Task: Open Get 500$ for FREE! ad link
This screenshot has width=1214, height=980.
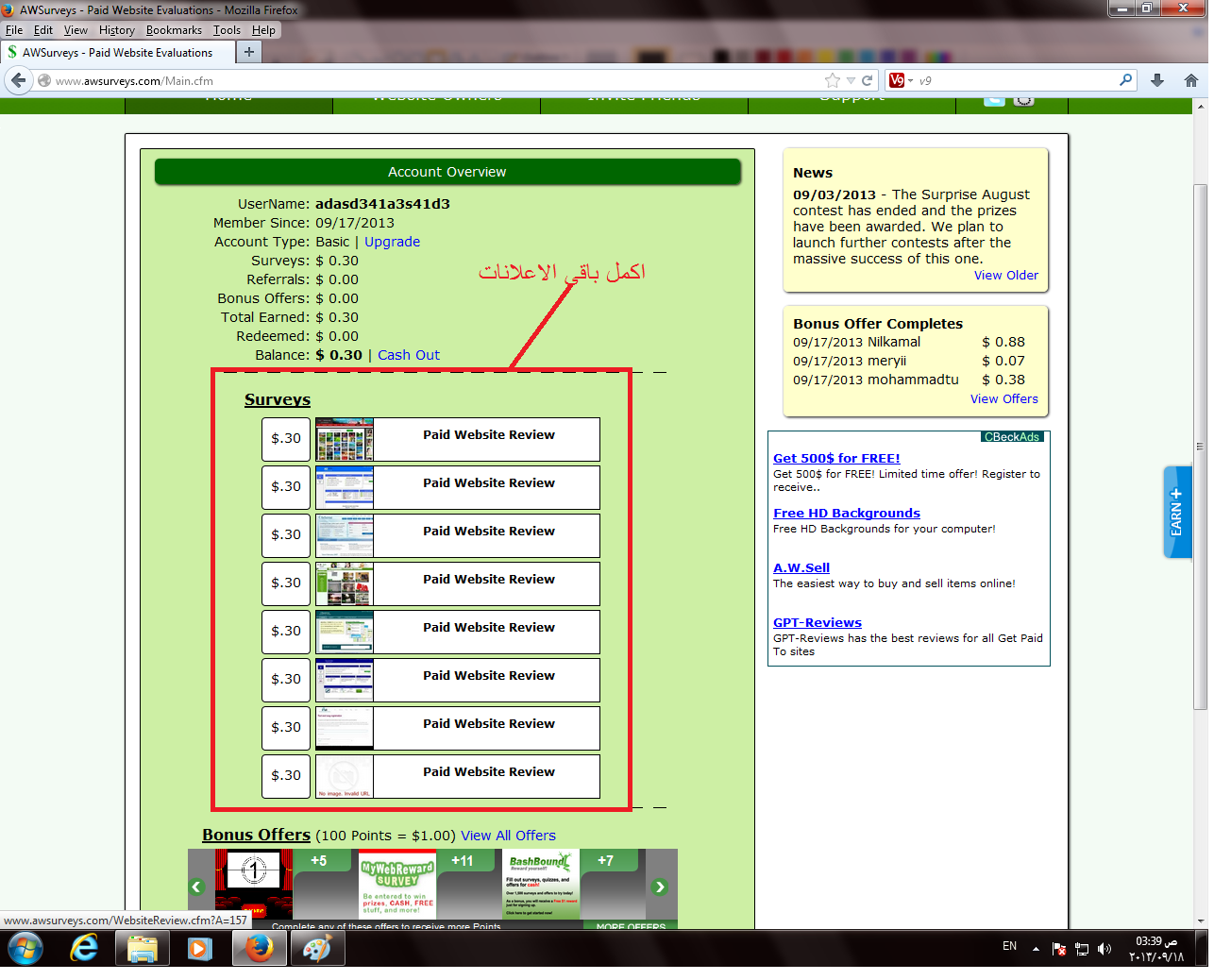Action: (836, 458)
